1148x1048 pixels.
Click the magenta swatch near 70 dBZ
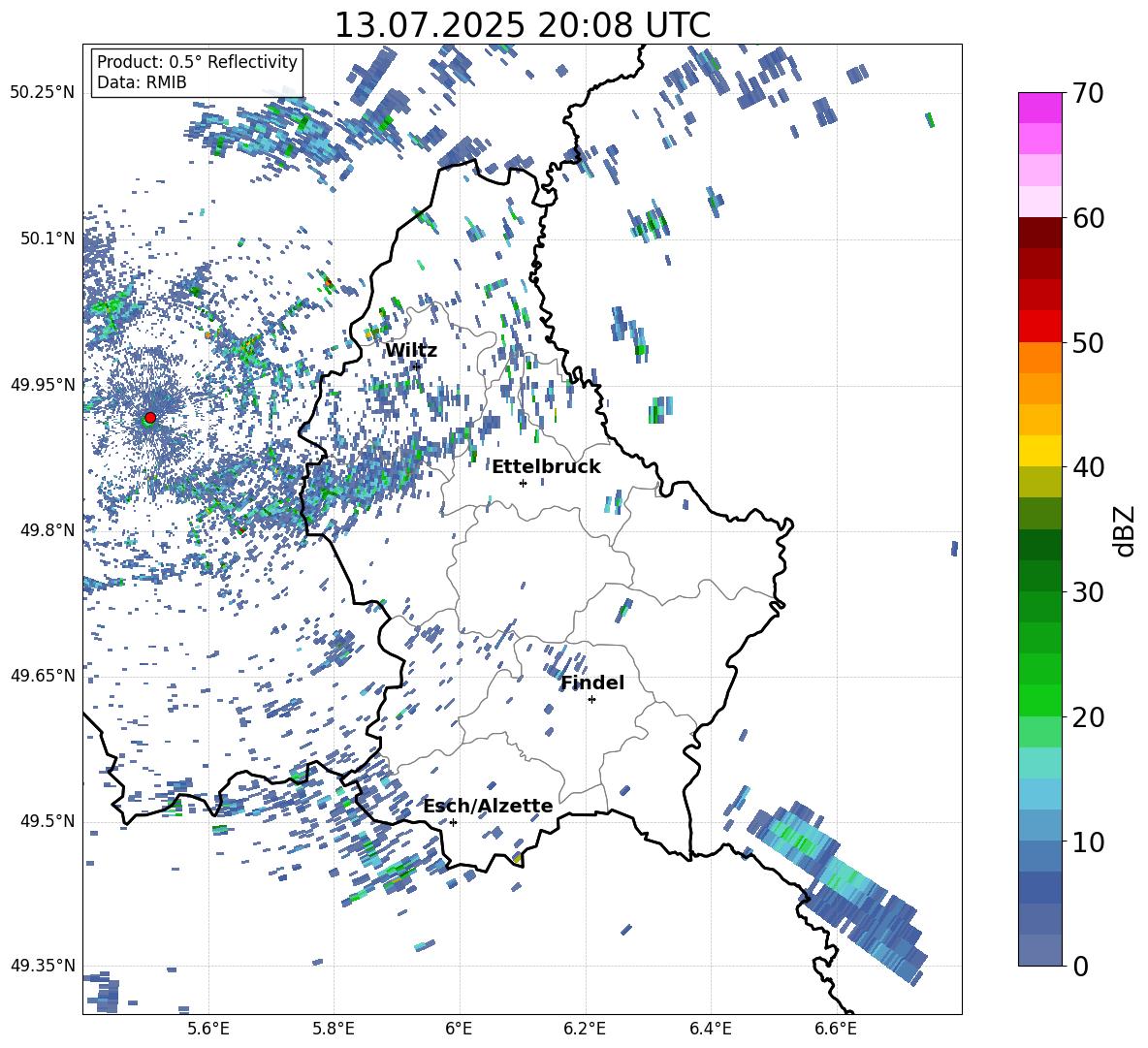pyautogui.click(x=1039, y=108)
